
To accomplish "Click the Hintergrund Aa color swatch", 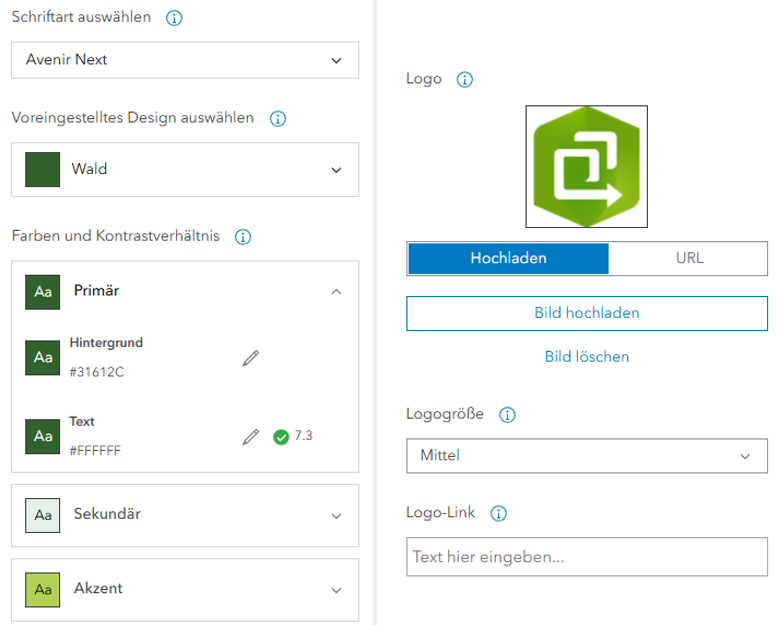I will (x=43, y=358).
